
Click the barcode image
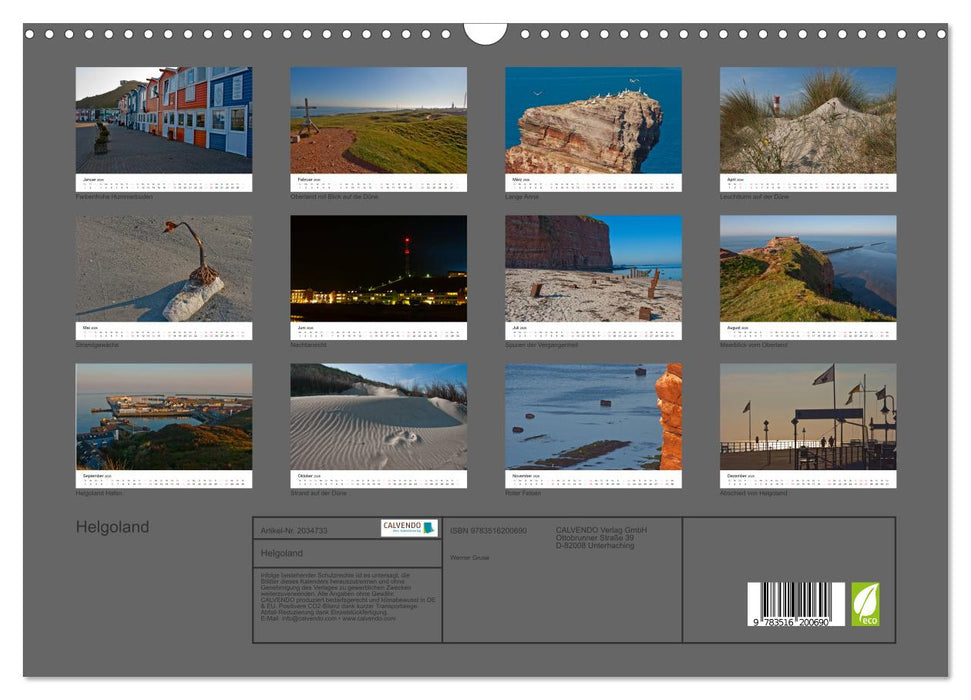pos(795,604)
